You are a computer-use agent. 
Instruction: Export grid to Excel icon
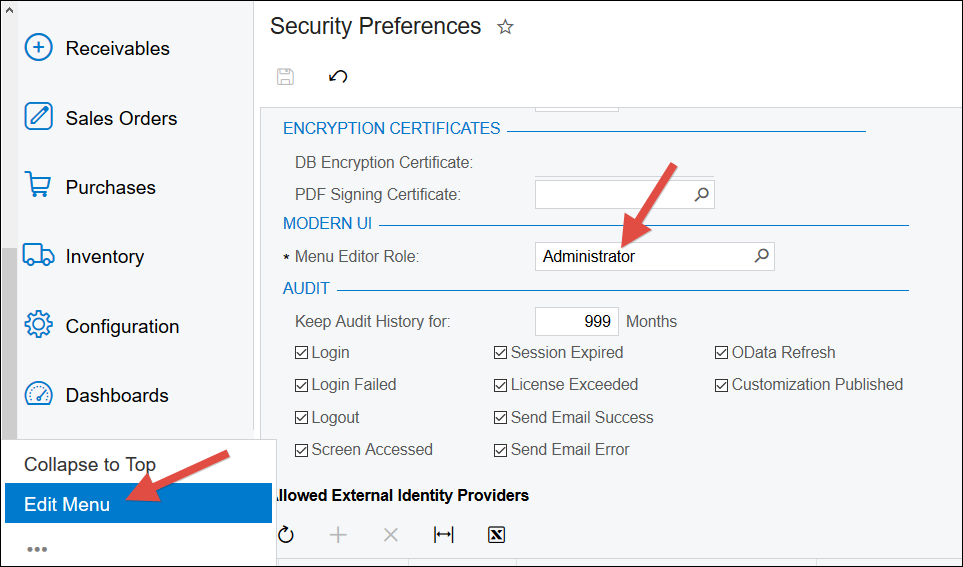pyautogui.click(x=496, y=534)
